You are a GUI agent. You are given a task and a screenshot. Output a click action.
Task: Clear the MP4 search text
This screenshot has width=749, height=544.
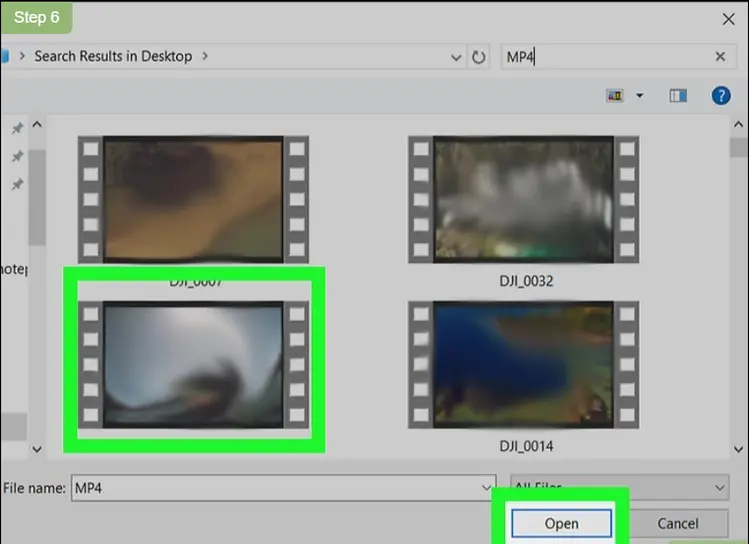pos(720,57)
